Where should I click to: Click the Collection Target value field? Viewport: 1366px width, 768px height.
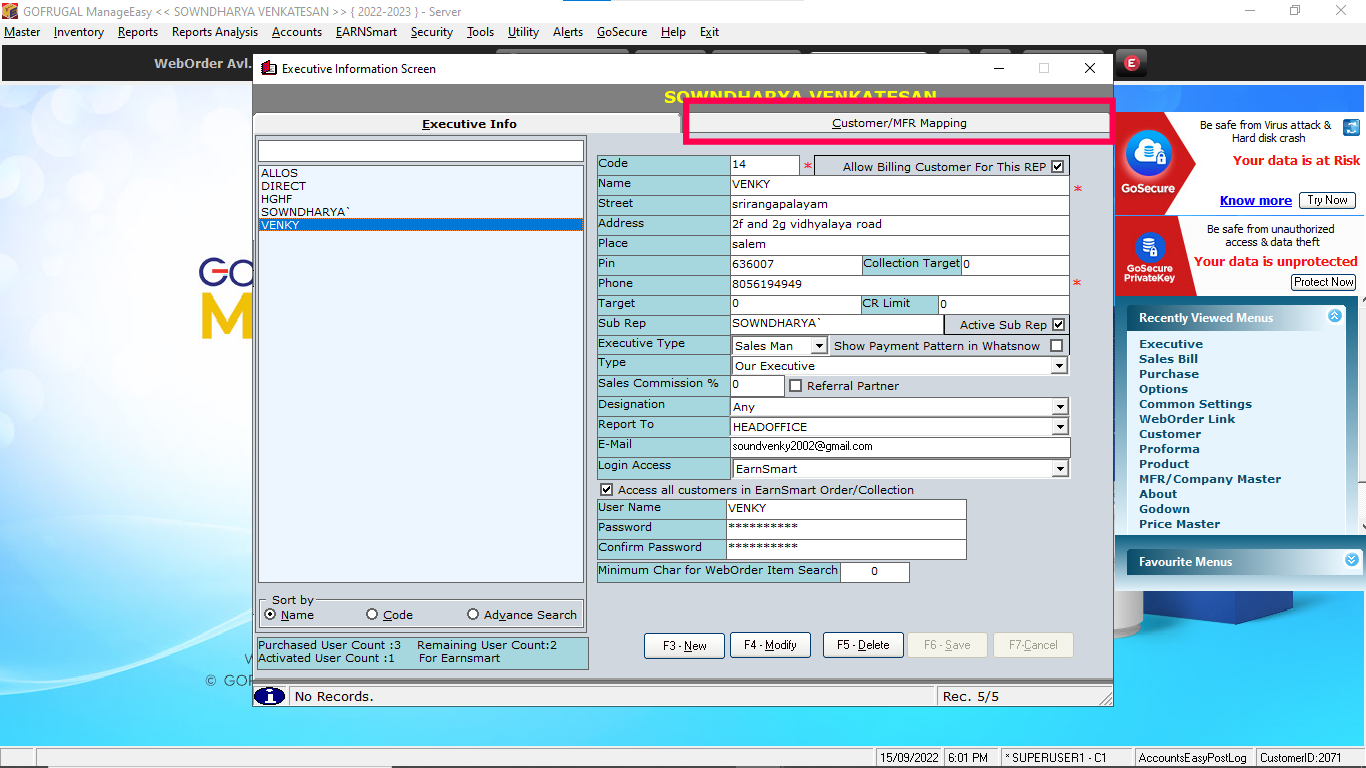point(1015,265)
